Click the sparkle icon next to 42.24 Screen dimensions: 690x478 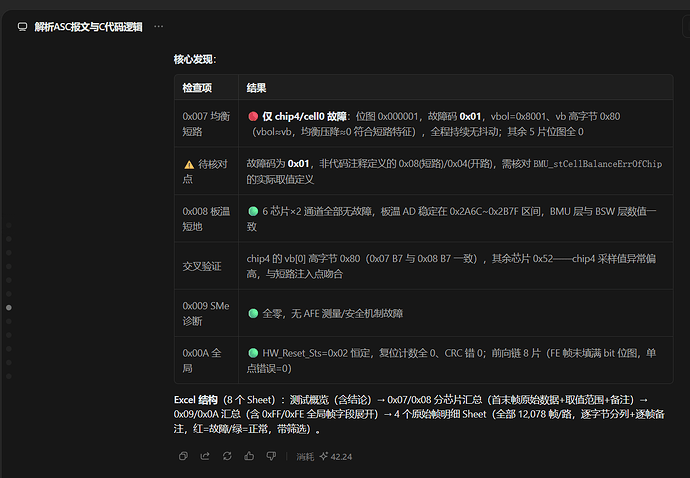pos(323,456)
